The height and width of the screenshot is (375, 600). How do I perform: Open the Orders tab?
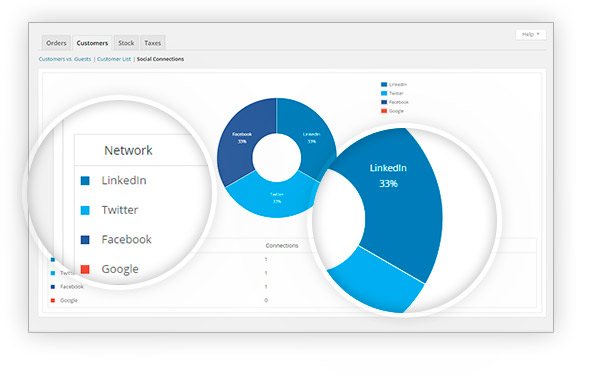[56, 43]
